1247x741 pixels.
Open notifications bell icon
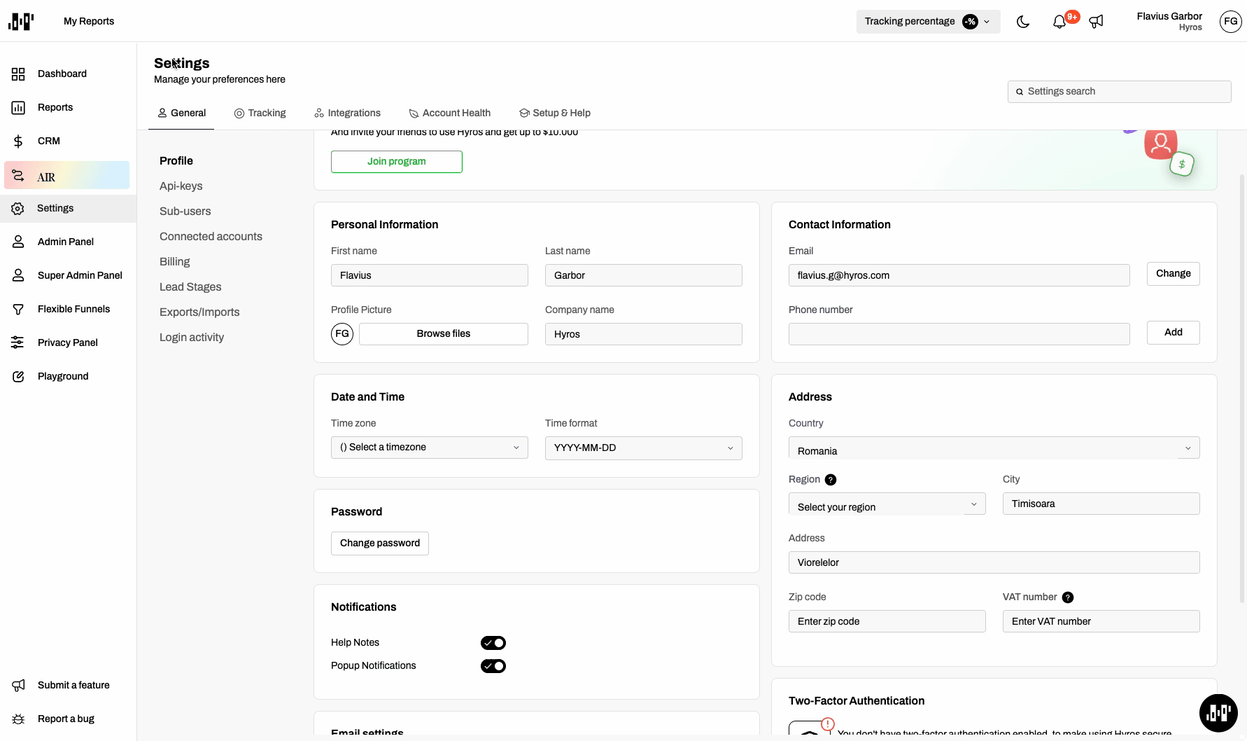coord(1059,22)
